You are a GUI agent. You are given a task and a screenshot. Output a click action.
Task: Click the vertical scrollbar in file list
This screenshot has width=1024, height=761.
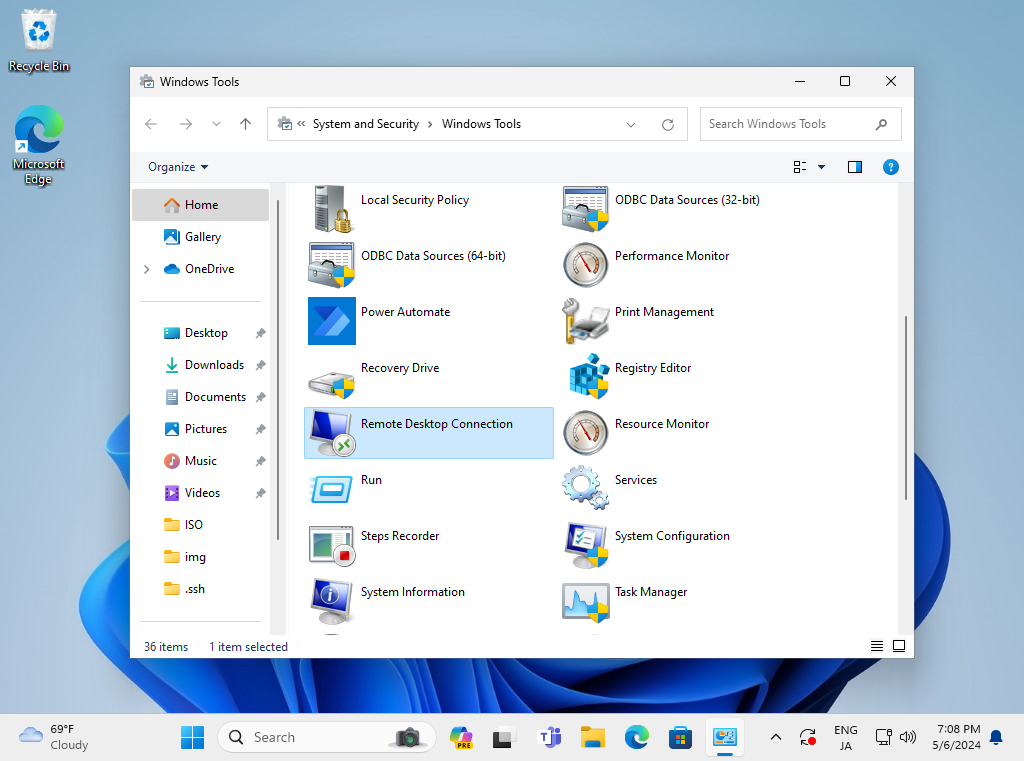(906, 407)
